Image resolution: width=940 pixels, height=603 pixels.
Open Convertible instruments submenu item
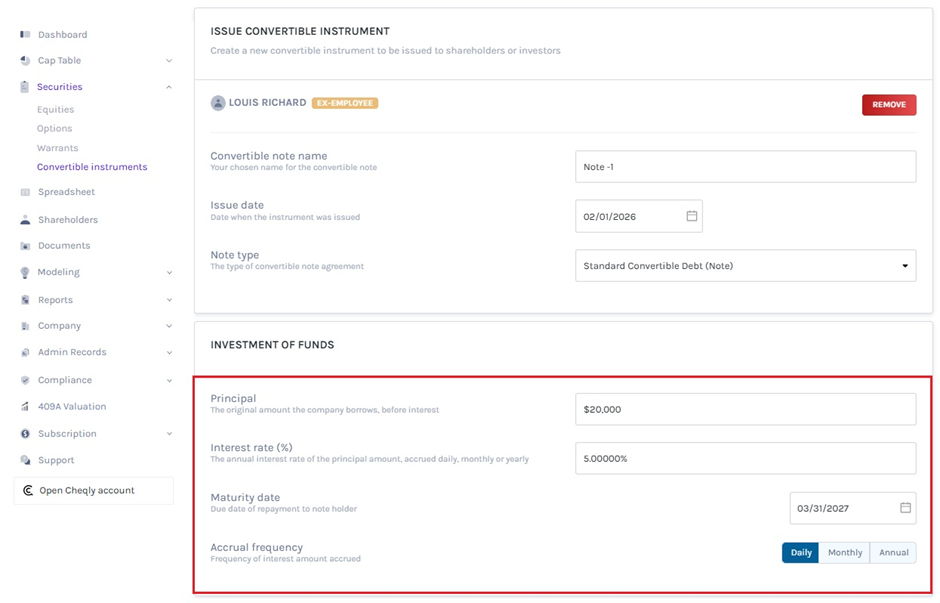point(92,167)
